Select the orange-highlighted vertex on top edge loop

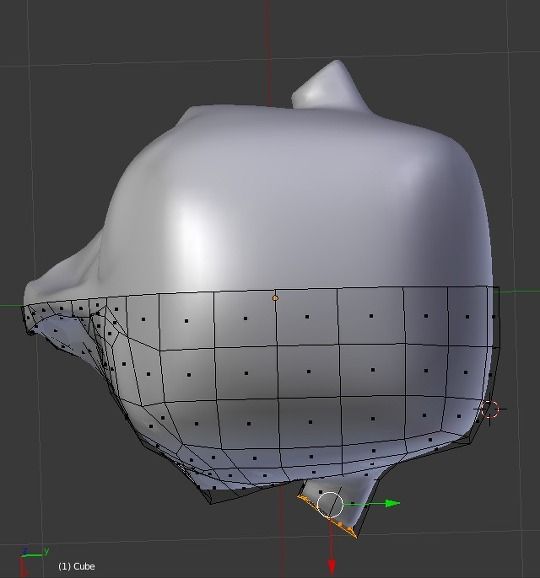(x=275, y=298)
